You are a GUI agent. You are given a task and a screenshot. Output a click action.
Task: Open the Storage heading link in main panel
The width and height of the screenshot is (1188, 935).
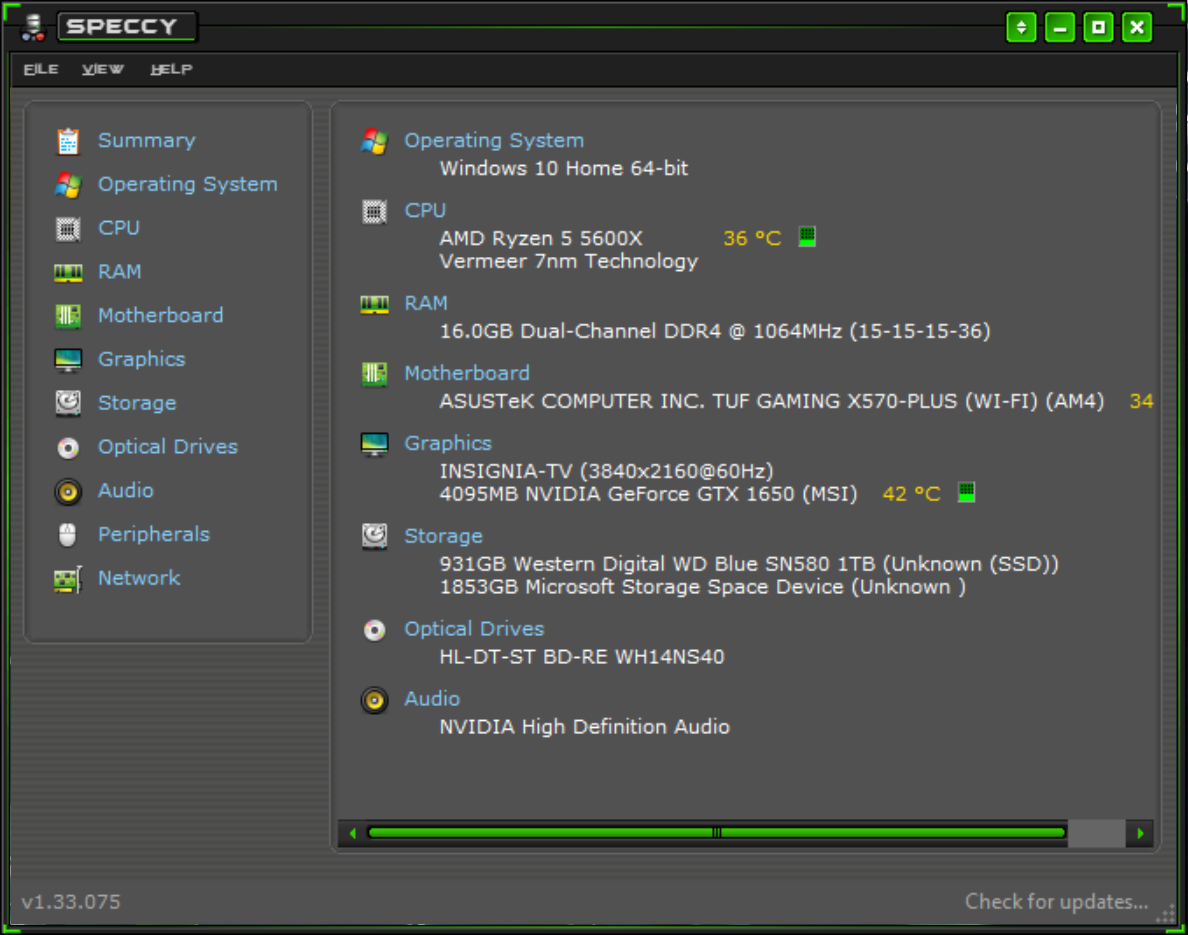[x=443, y=536]
